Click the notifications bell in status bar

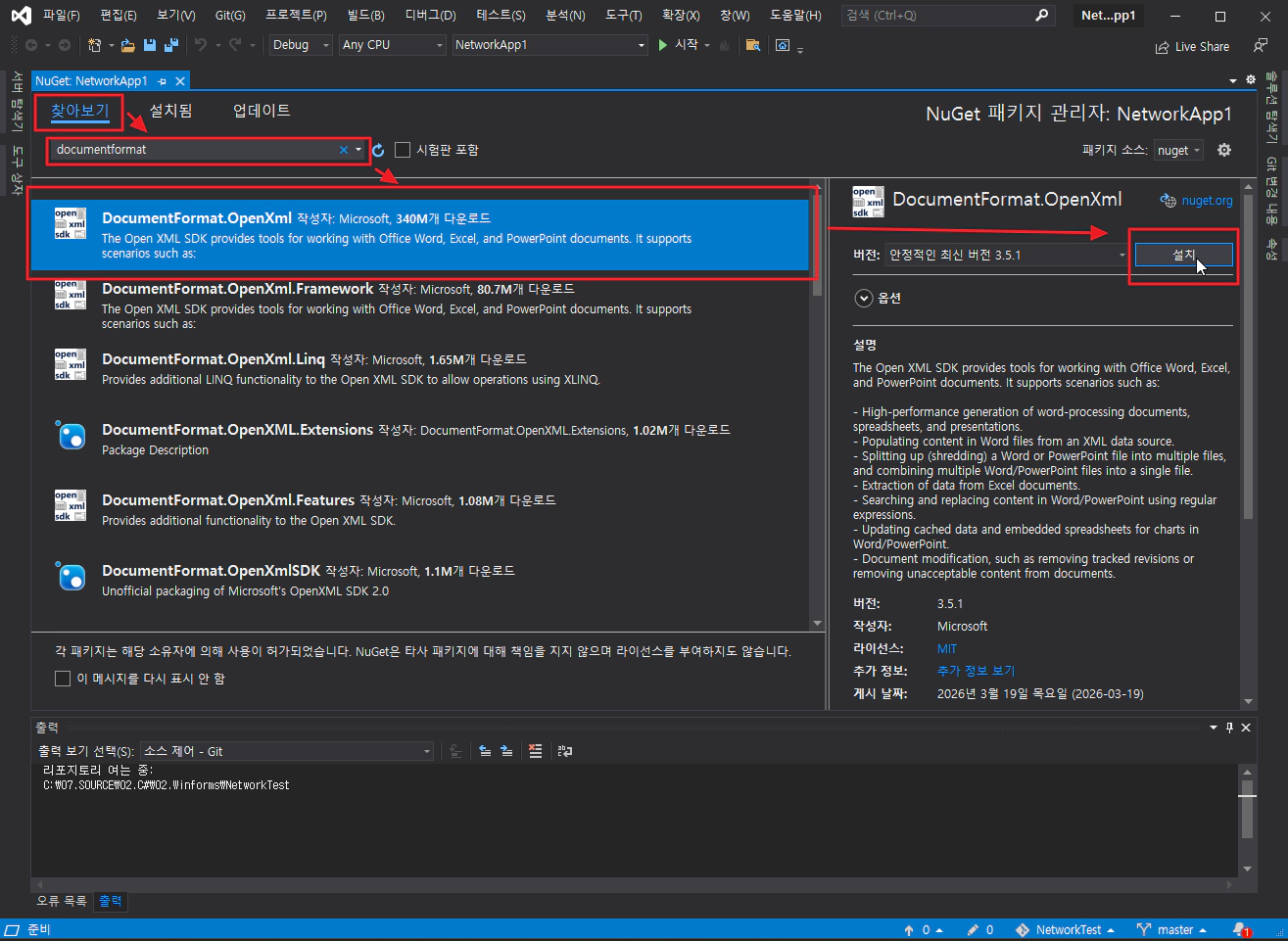[x=1241, y=930]
